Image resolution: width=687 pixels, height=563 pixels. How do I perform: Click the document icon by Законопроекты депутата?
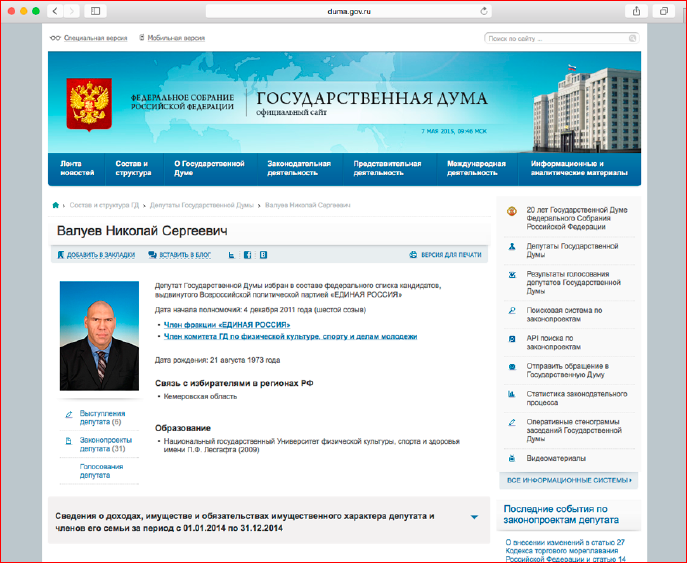[69, 441]
